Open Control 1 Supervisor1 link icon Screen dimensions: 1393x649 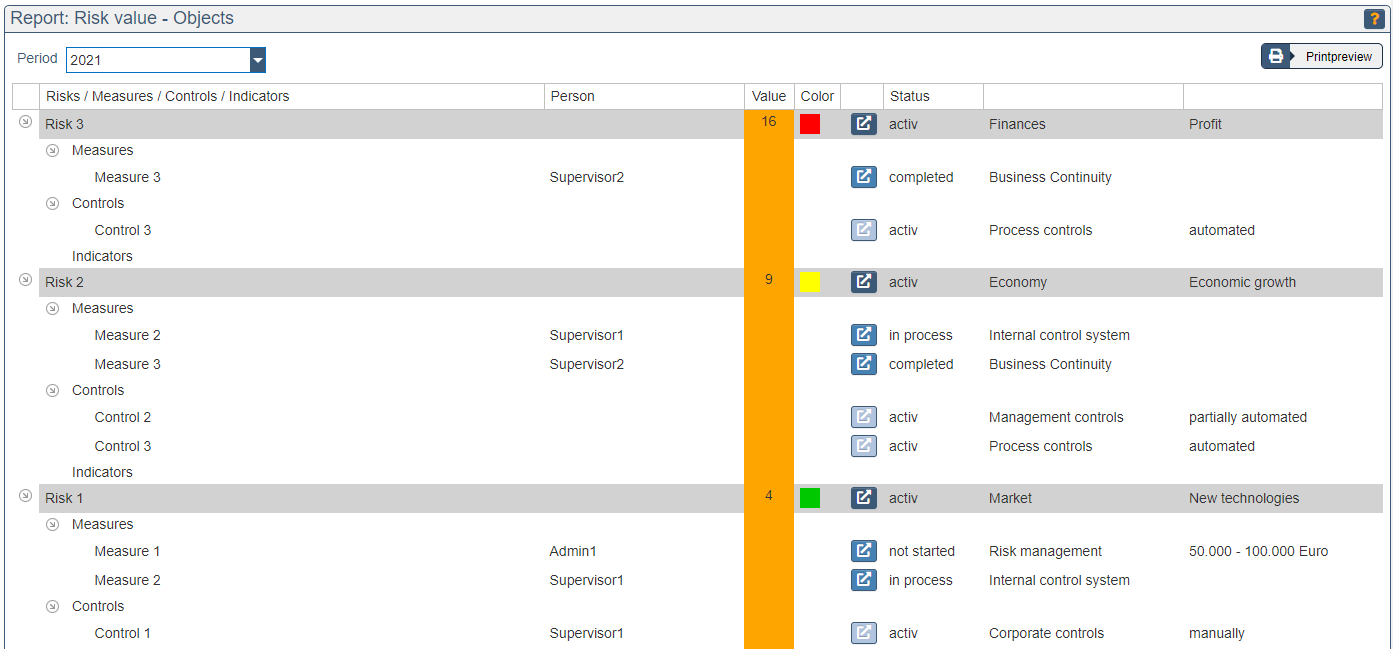pos(863,633)
